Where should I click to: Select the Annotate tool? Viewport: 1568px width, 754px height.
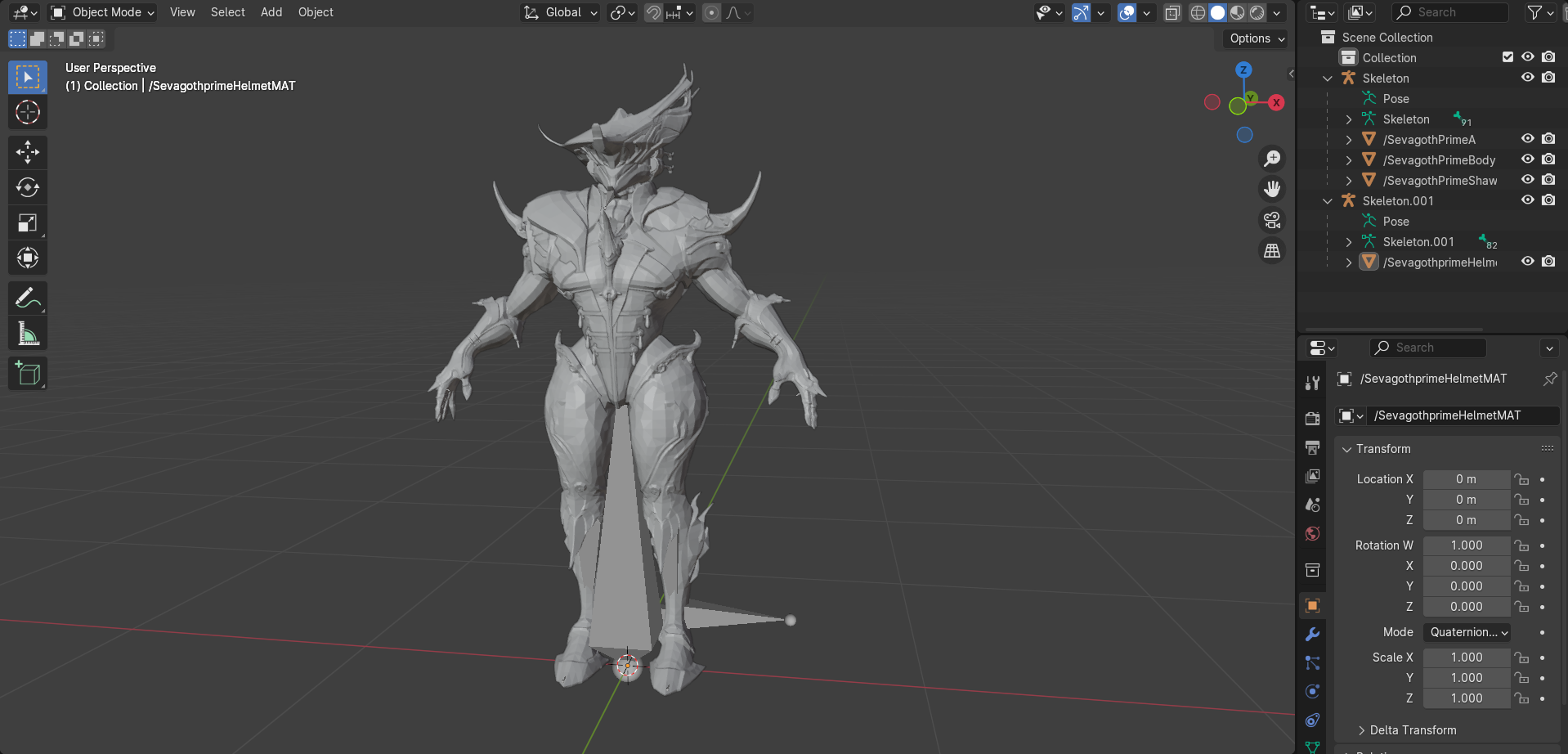pos(28,298)
